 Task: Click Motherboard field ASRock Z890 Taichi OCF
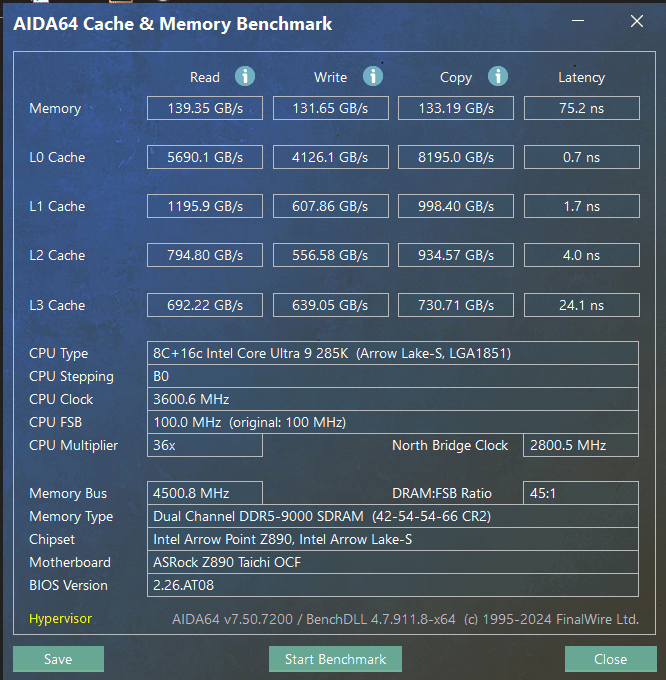[392, 562]
